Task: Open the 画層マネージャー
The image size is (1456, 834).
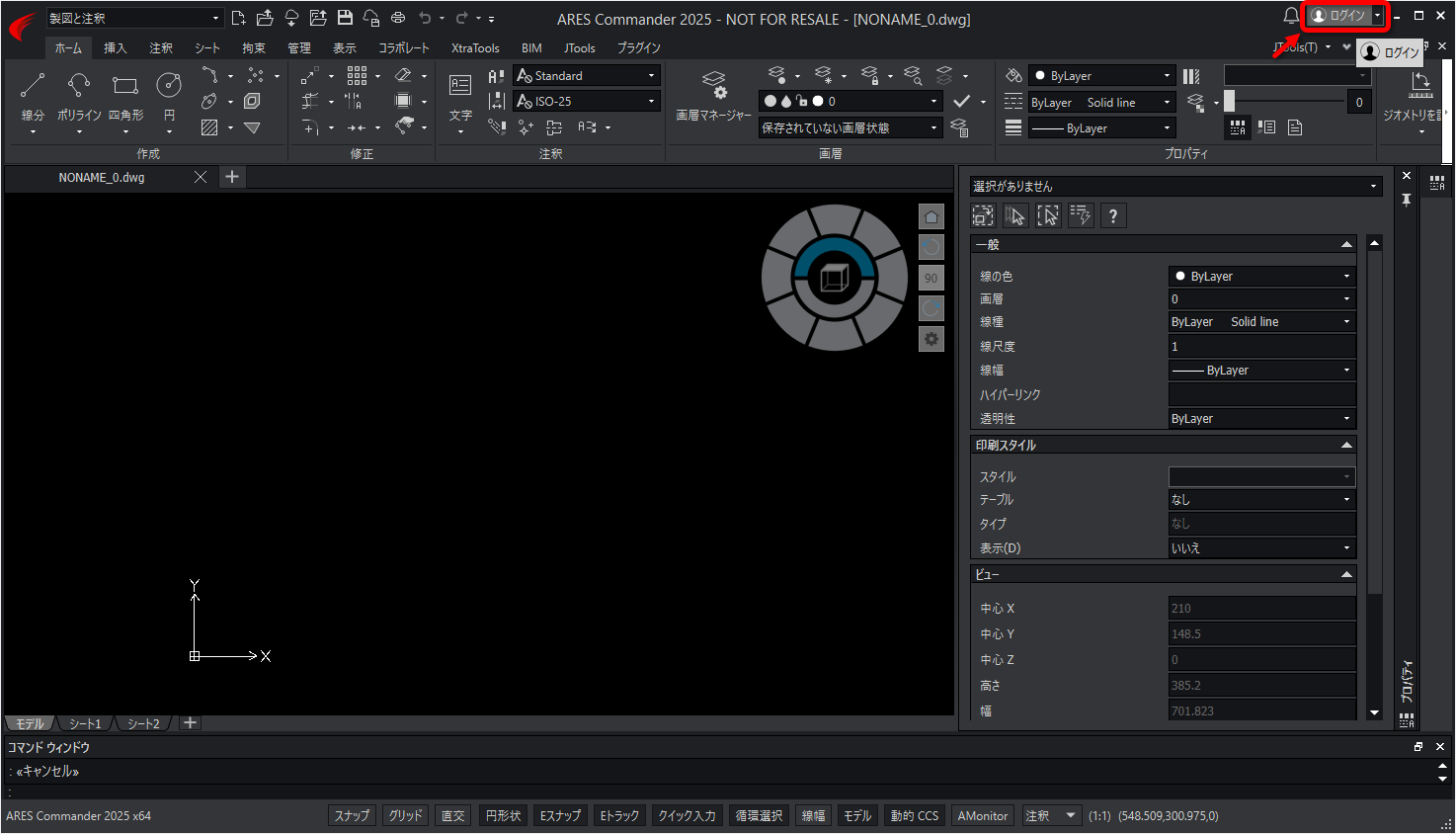Action: (713, 97)
